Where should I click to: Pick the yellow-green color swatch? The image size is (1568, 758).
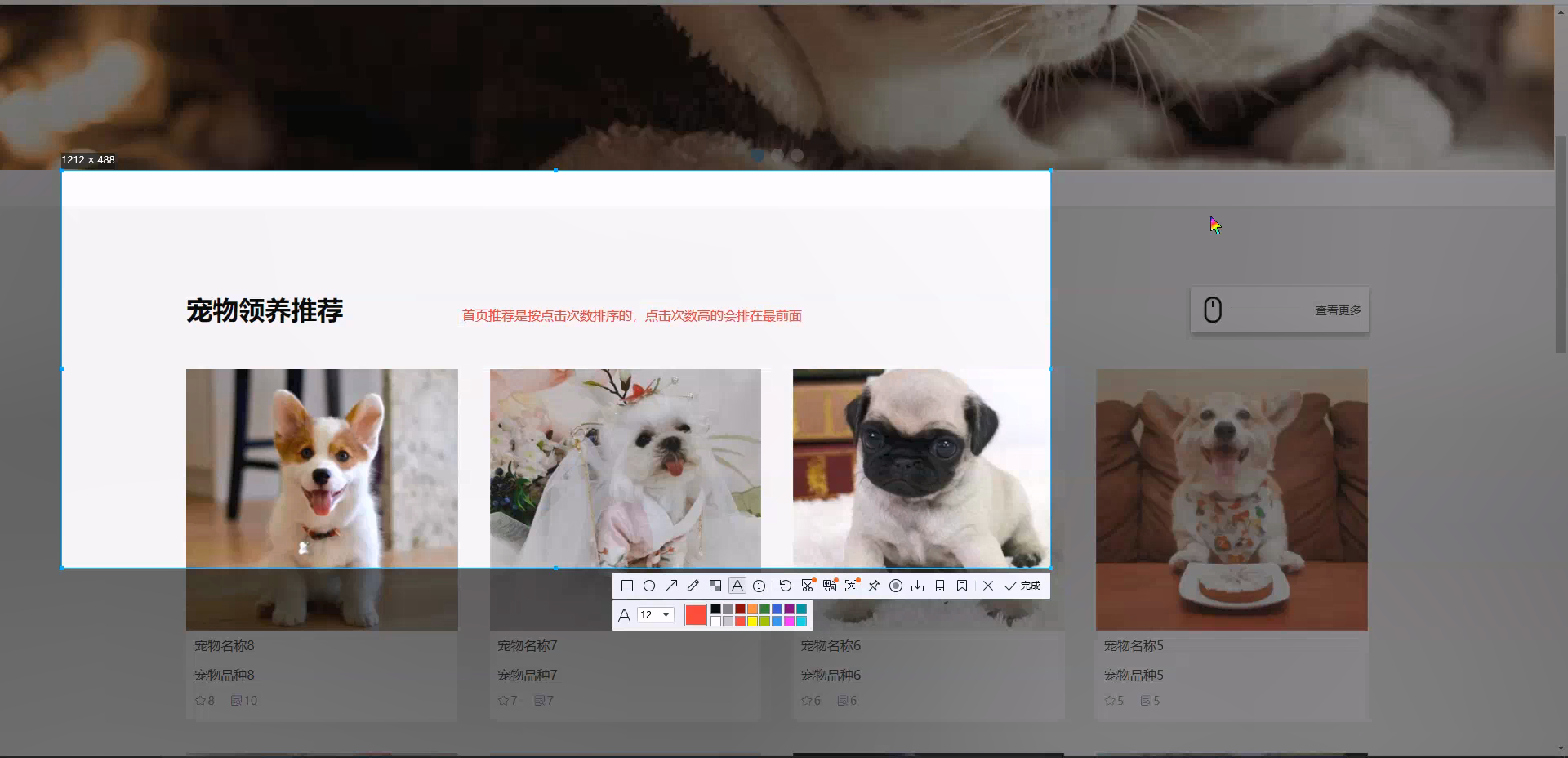pos(764,621)
